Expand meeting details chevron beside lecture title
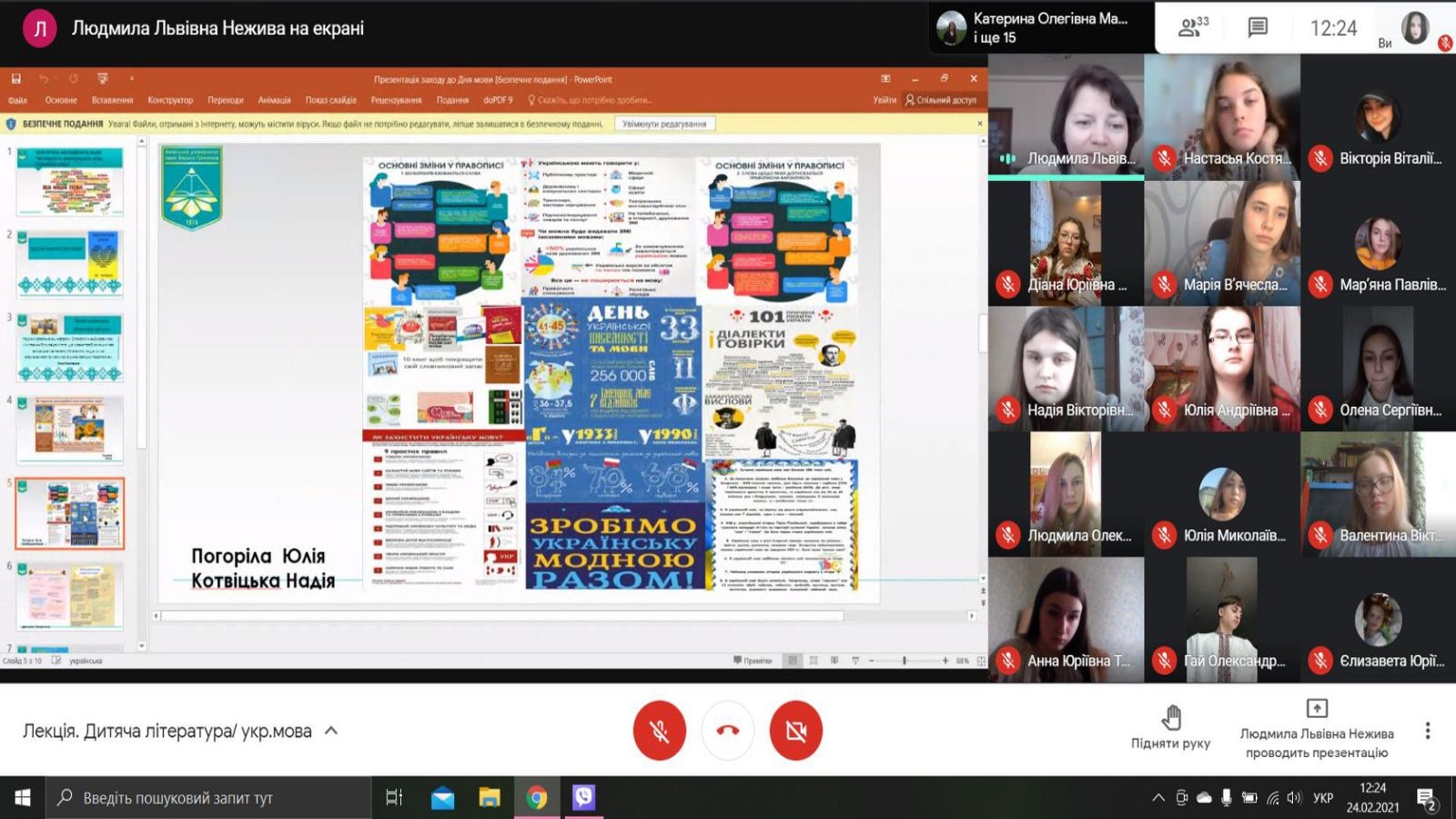Viewport: 1456px width, 819px height. (x=331, y=731)
